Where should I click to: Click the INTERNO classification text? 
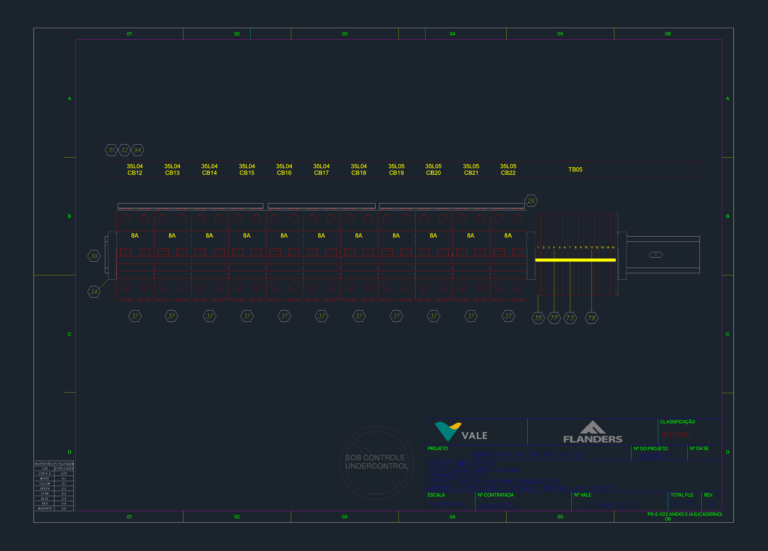point(676,435)
